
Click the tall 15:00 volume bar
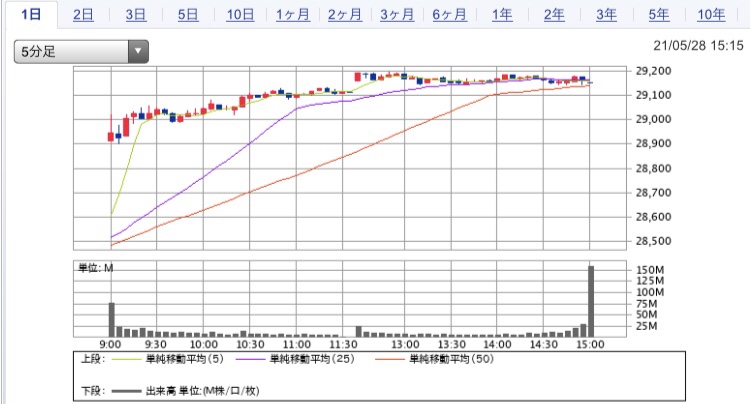[x=591, y=302]
